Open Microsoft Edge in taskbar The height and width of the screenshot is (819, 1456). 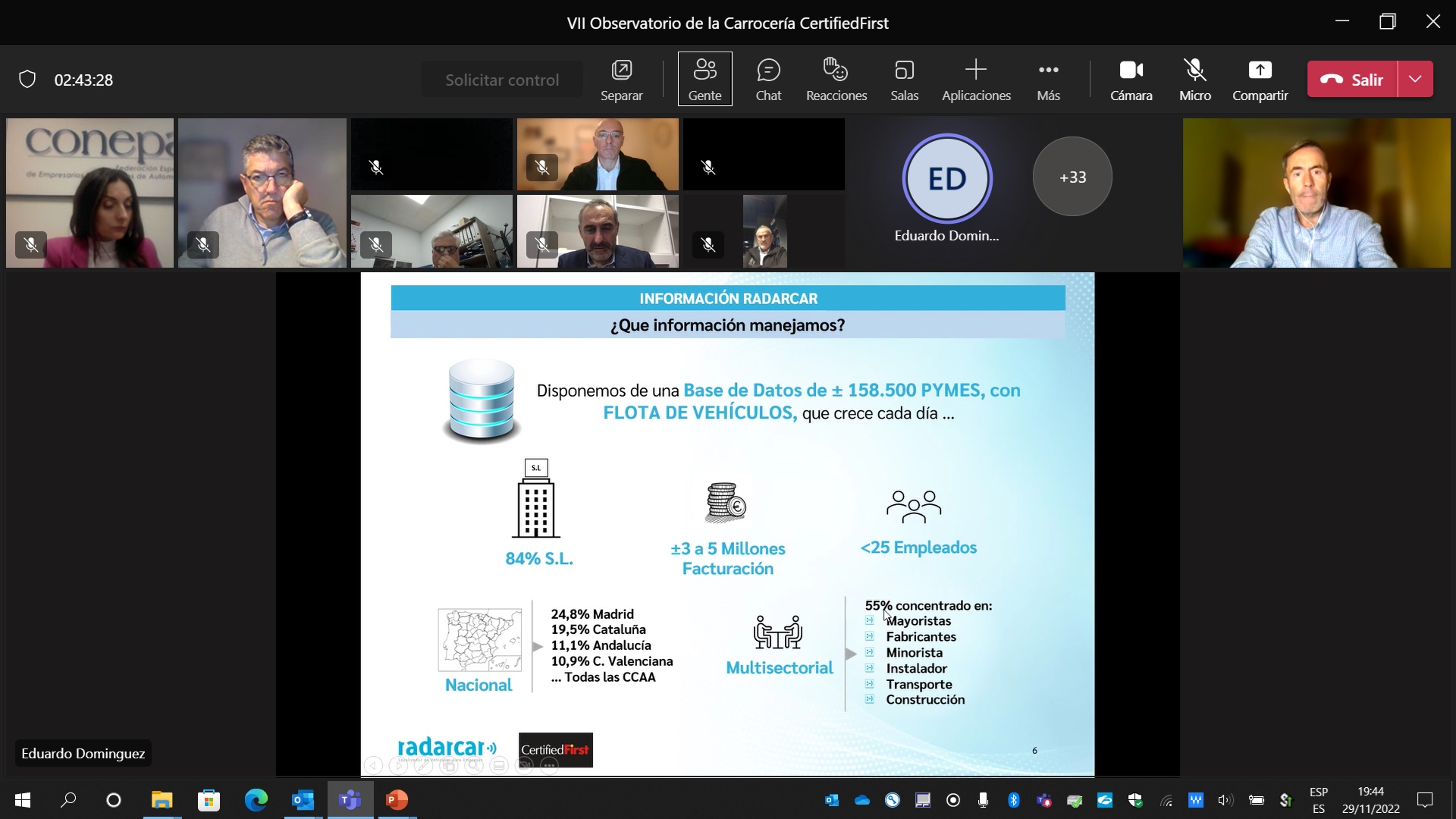tap(256, 799)
